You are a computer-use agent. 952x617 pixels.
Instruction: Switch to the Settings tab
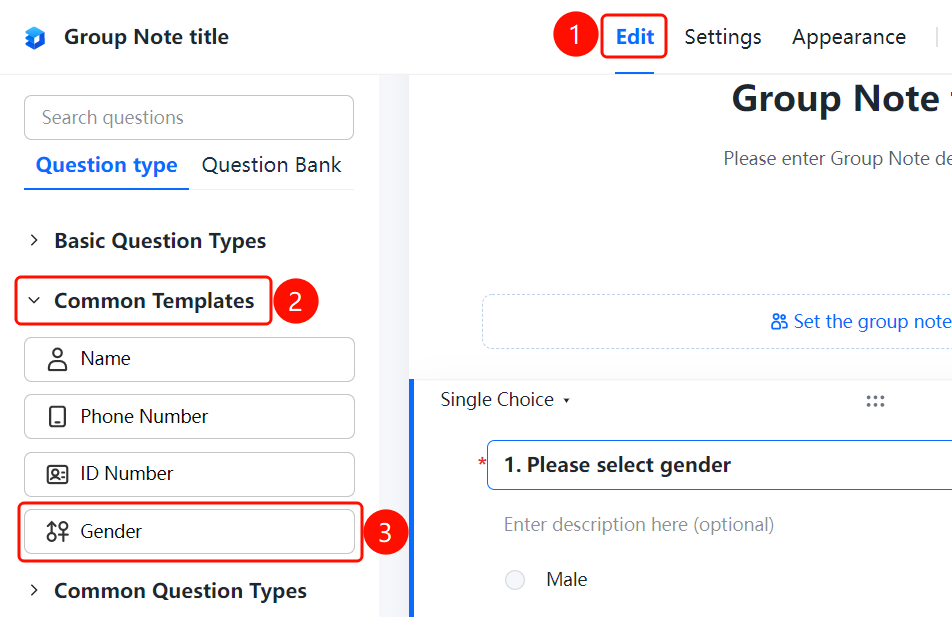click(722, 37)
